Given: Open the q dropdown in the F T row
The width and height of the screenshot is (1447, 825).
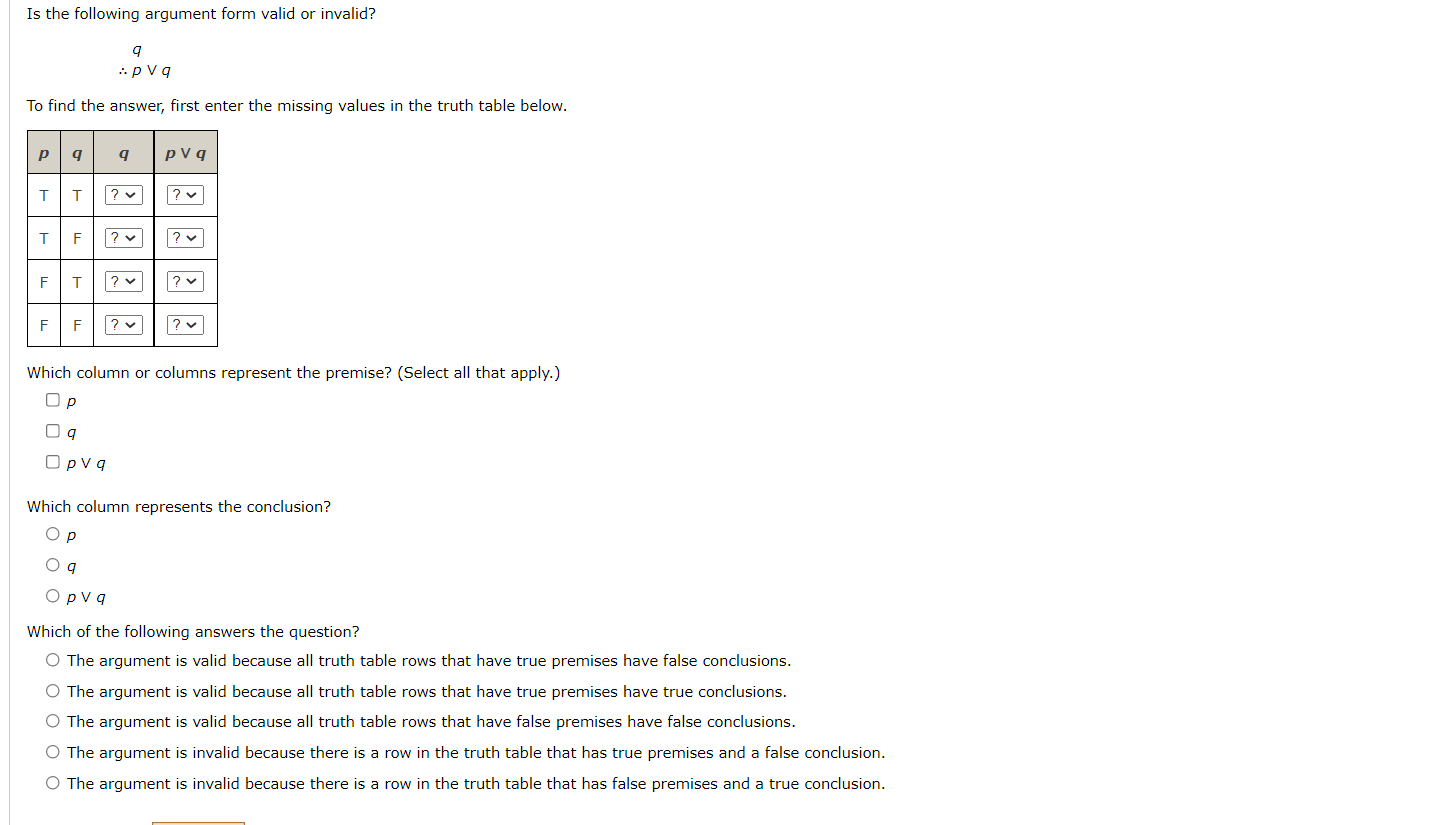Looking at the screenshot, I should [123, 281].
